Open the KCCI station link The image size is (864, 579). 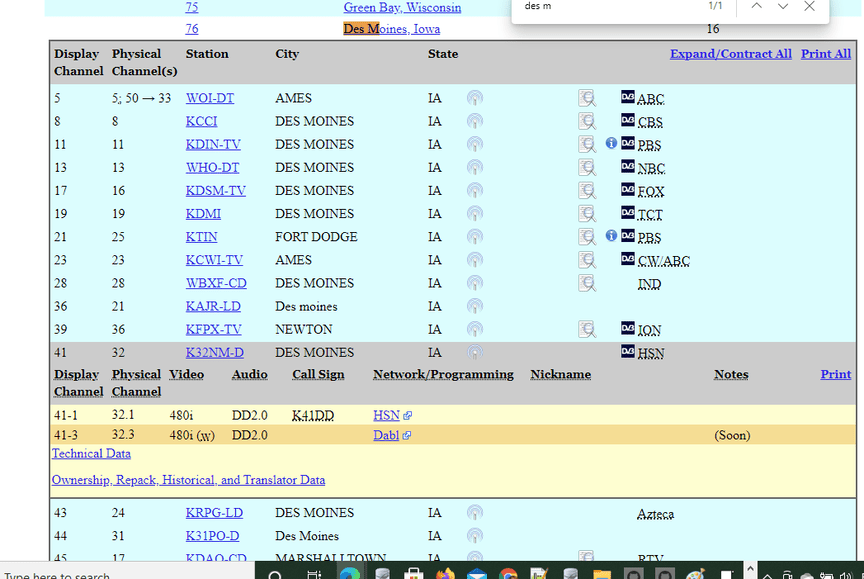point(202,121)
